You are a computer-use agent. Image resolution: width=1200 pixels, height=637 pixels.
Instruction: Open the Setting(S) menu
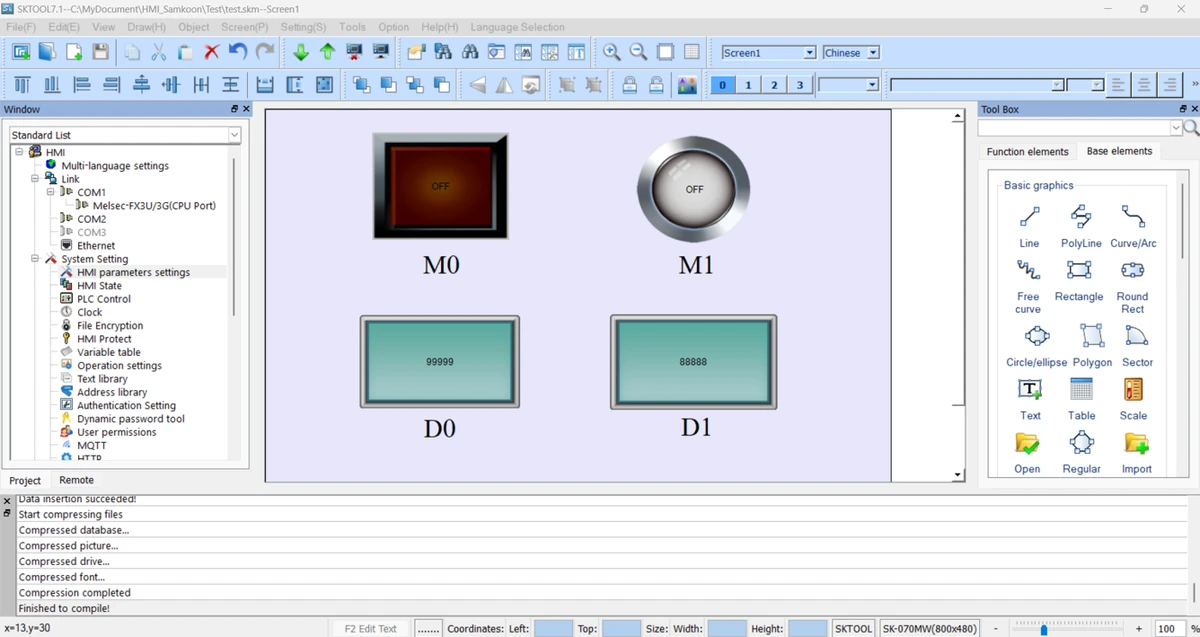click(303, 27)
